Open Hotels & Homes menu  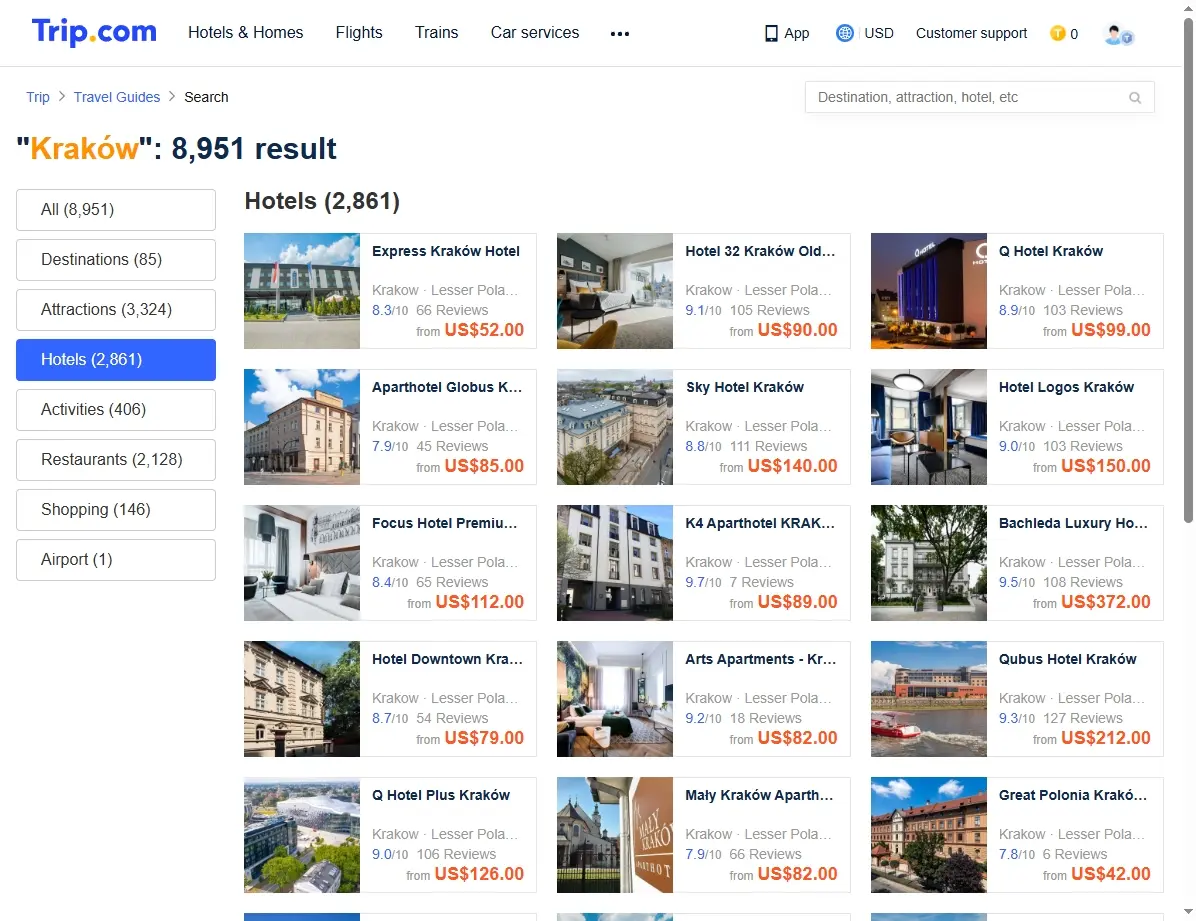(246, 33)
